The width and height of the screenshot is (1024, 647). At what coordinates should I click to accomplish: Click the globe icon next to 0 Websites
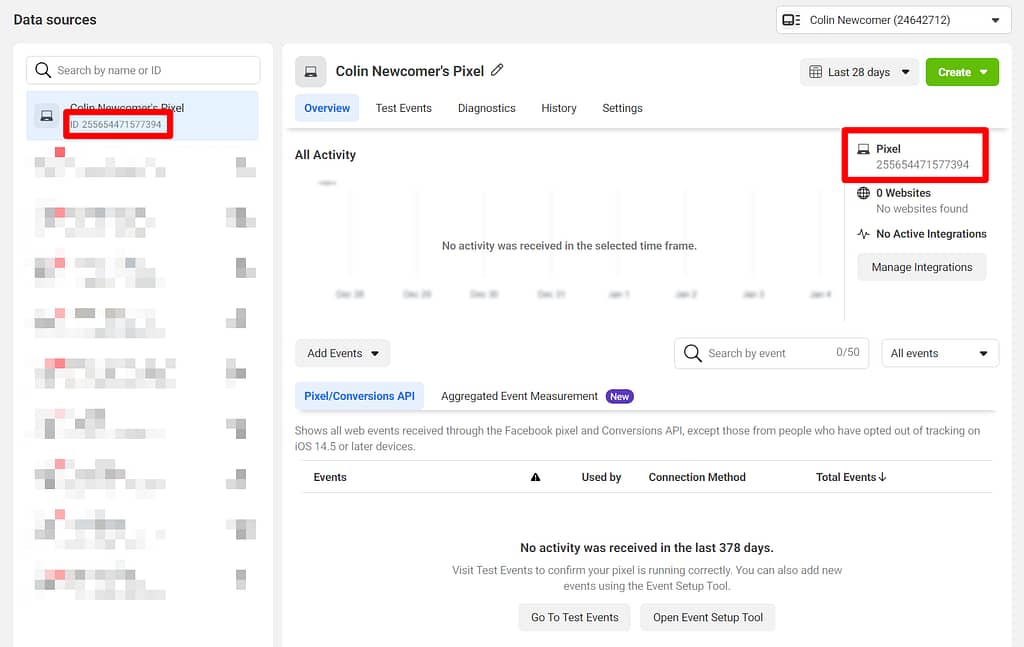(863, 193)
